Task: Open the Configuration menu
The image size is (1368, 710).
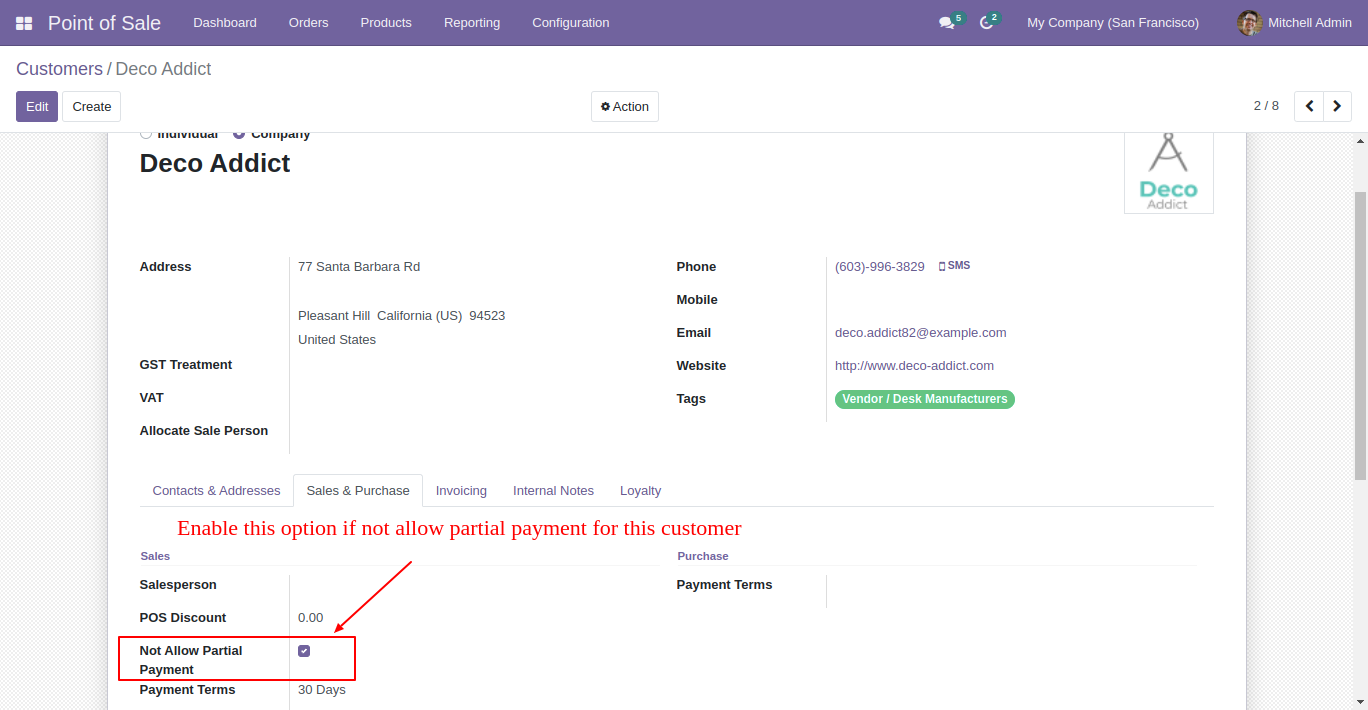Action: pos(571,23)
